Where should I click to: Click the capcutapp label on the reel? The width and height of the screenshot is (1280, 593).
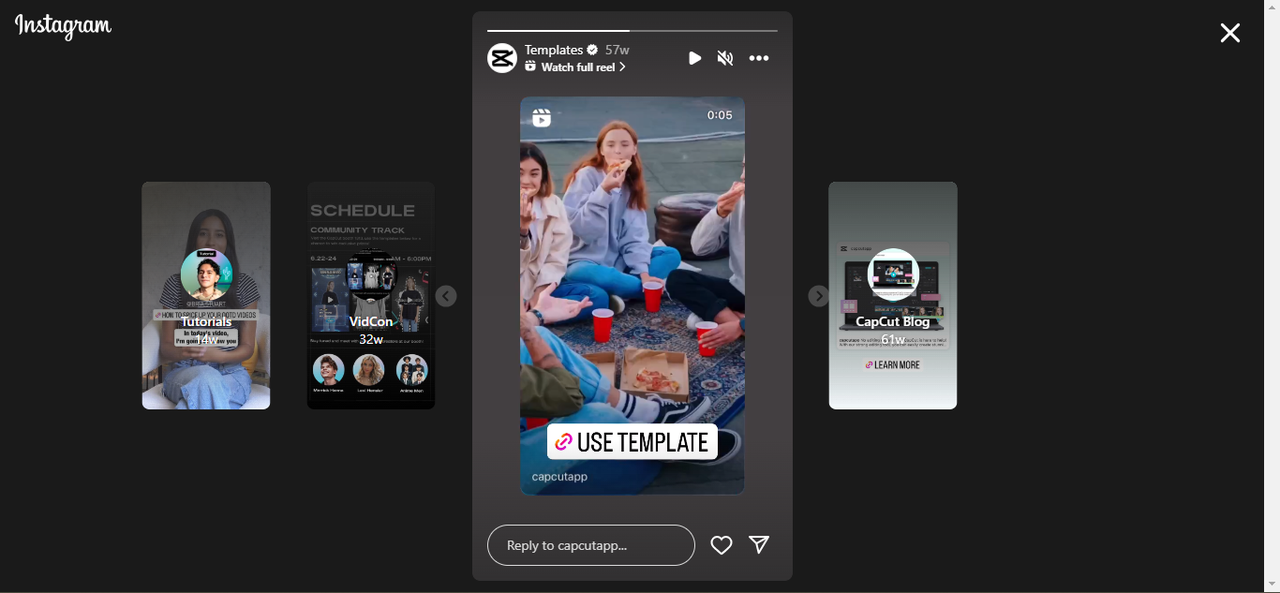pos(560,477)
